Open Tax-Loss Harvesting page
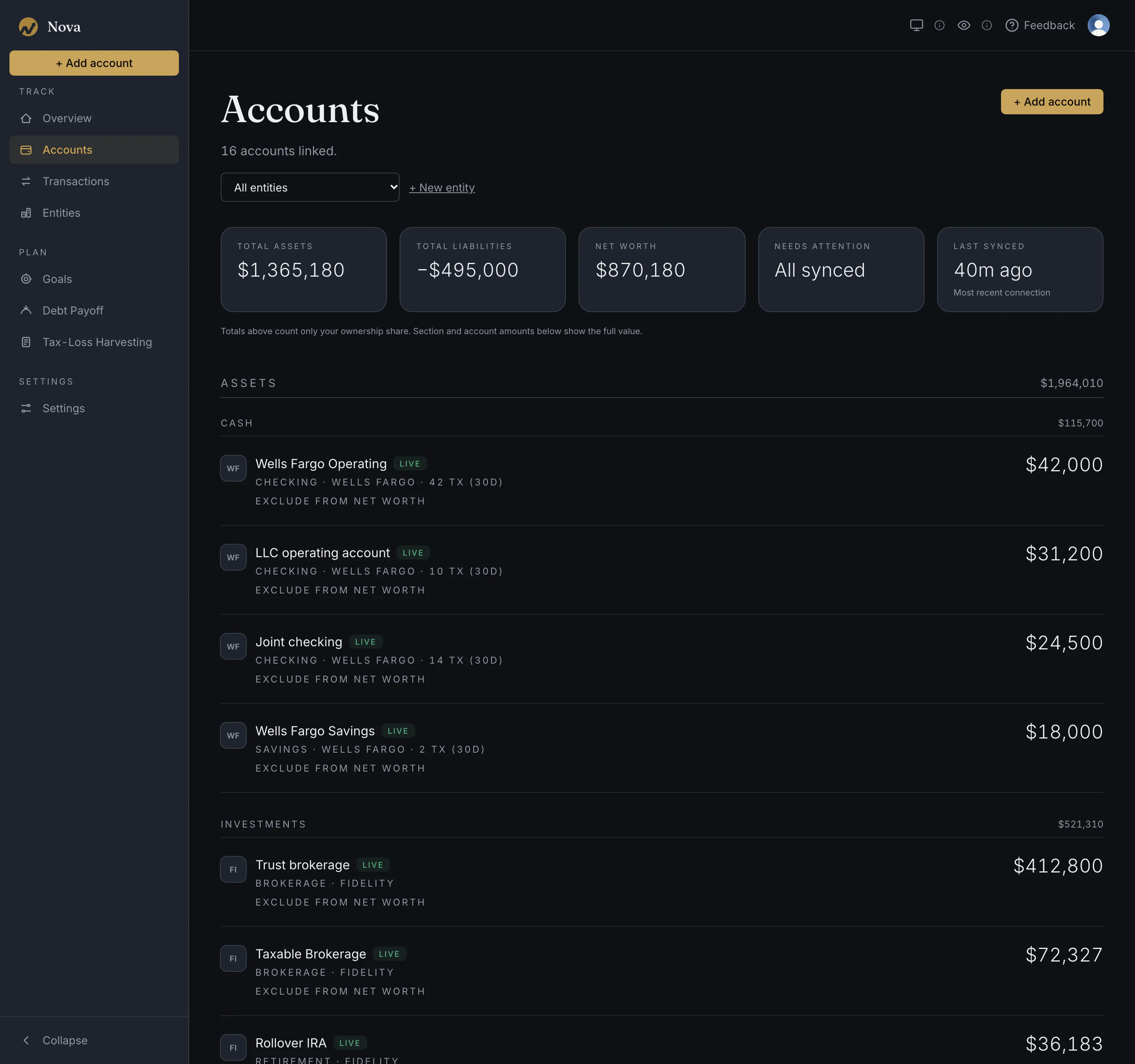The width and height of the screenshot is (1135, 1064). point(94,342)
